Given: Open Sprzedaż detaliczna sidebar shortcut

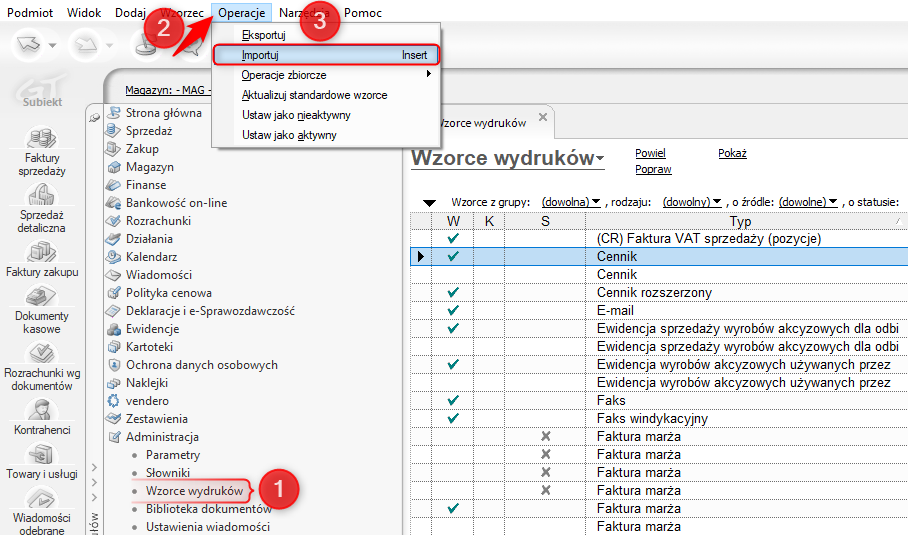Looking at the screenshot, I should [x=40, y=196].
